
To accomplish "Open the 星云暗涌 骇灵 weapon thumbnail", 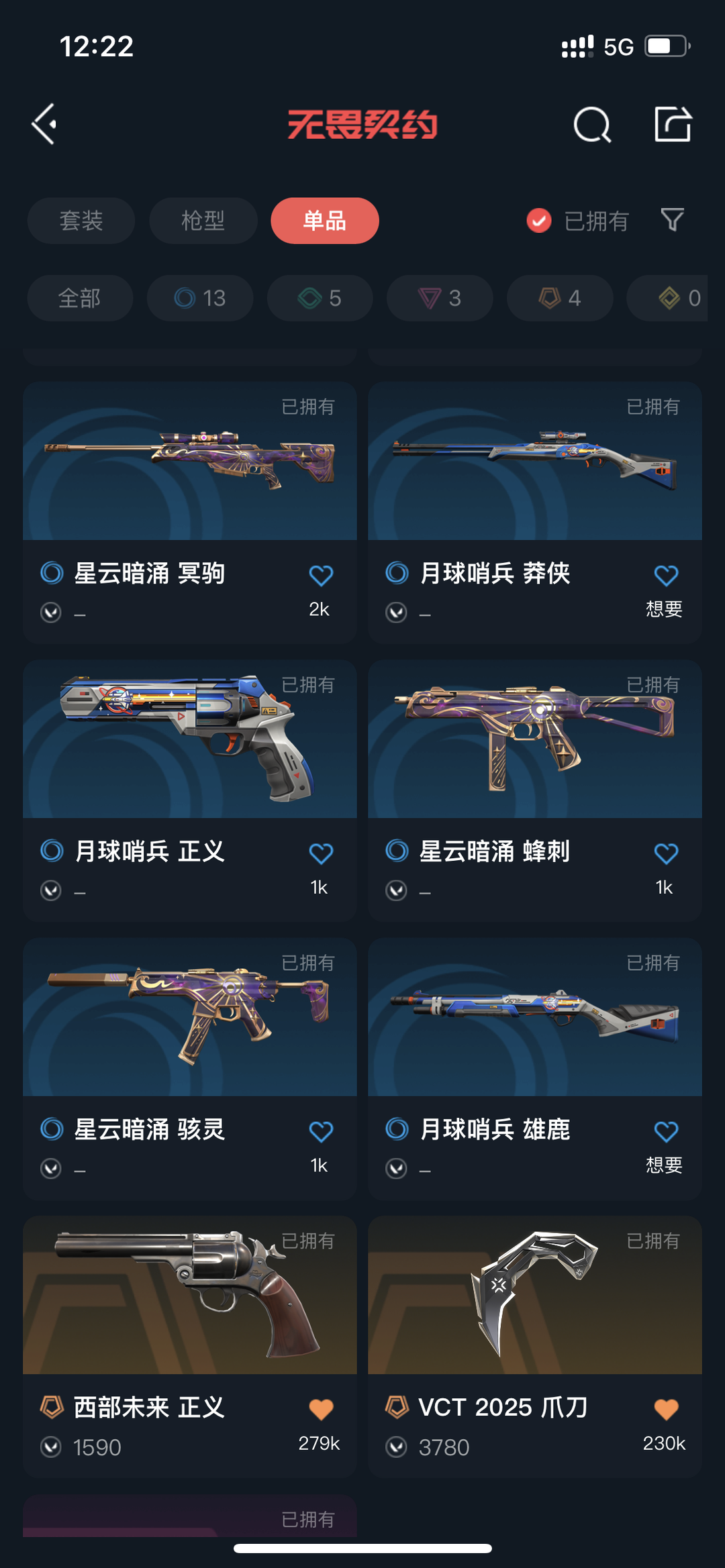I will point(190,1017).
